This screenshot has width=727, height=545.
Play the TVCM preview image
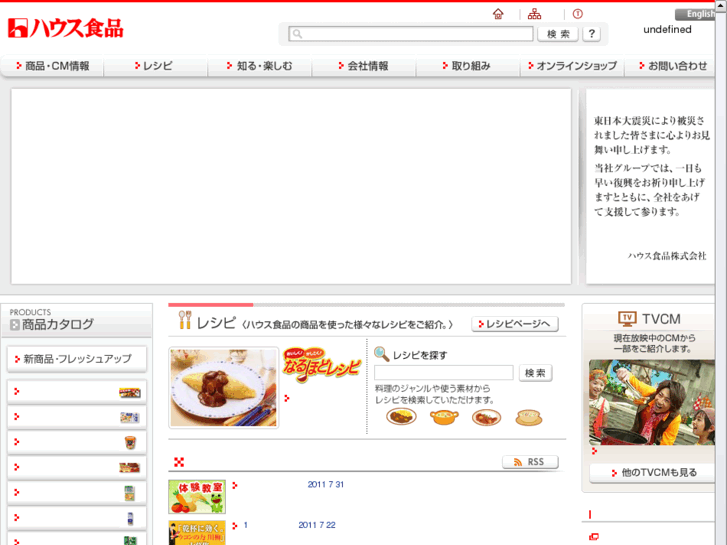(651, 403)
